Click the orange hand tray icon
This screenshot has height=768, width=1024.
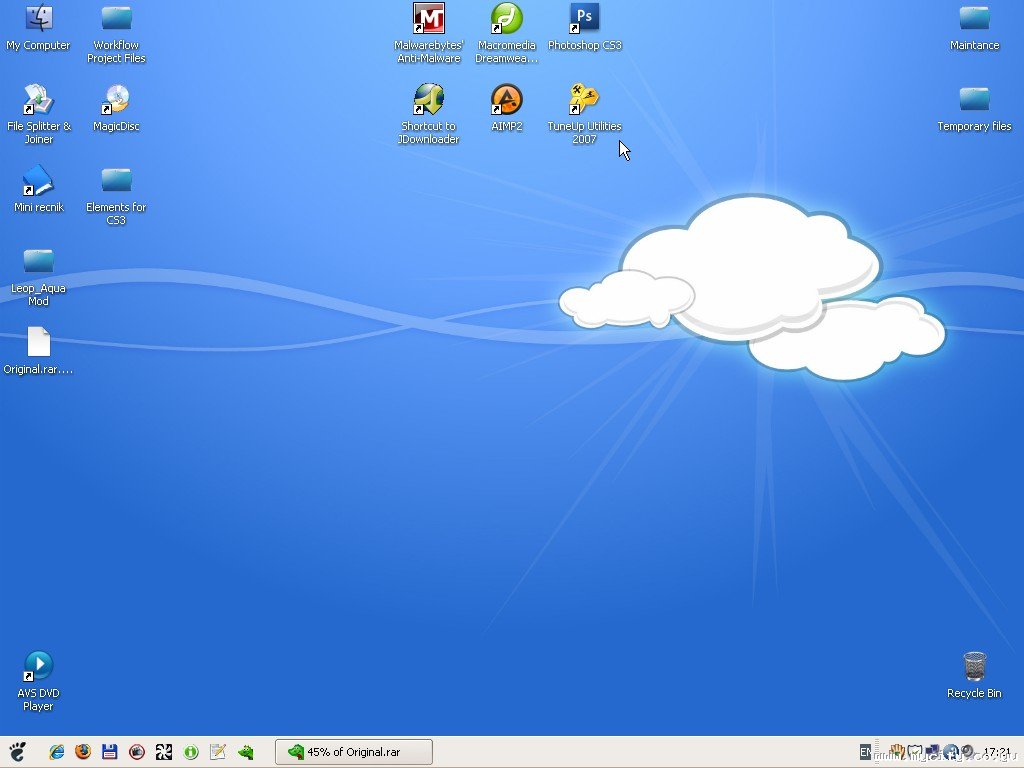pyautogui.click(x=897, y=752)
